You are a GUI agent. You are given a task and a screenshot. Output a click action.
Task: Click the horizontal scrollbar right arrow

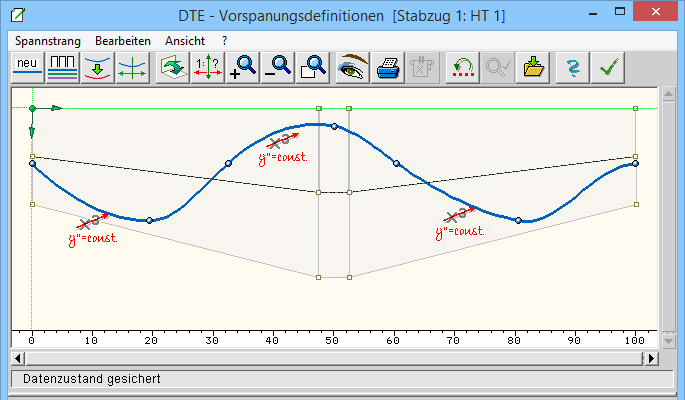[x=652, y=357]
